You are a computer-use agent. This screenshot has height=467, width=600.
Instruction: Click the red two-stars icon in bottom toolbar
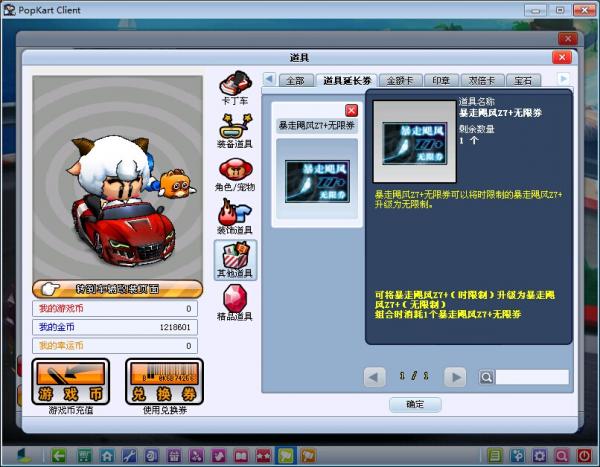pyautogui.click(x=264, y=456)
